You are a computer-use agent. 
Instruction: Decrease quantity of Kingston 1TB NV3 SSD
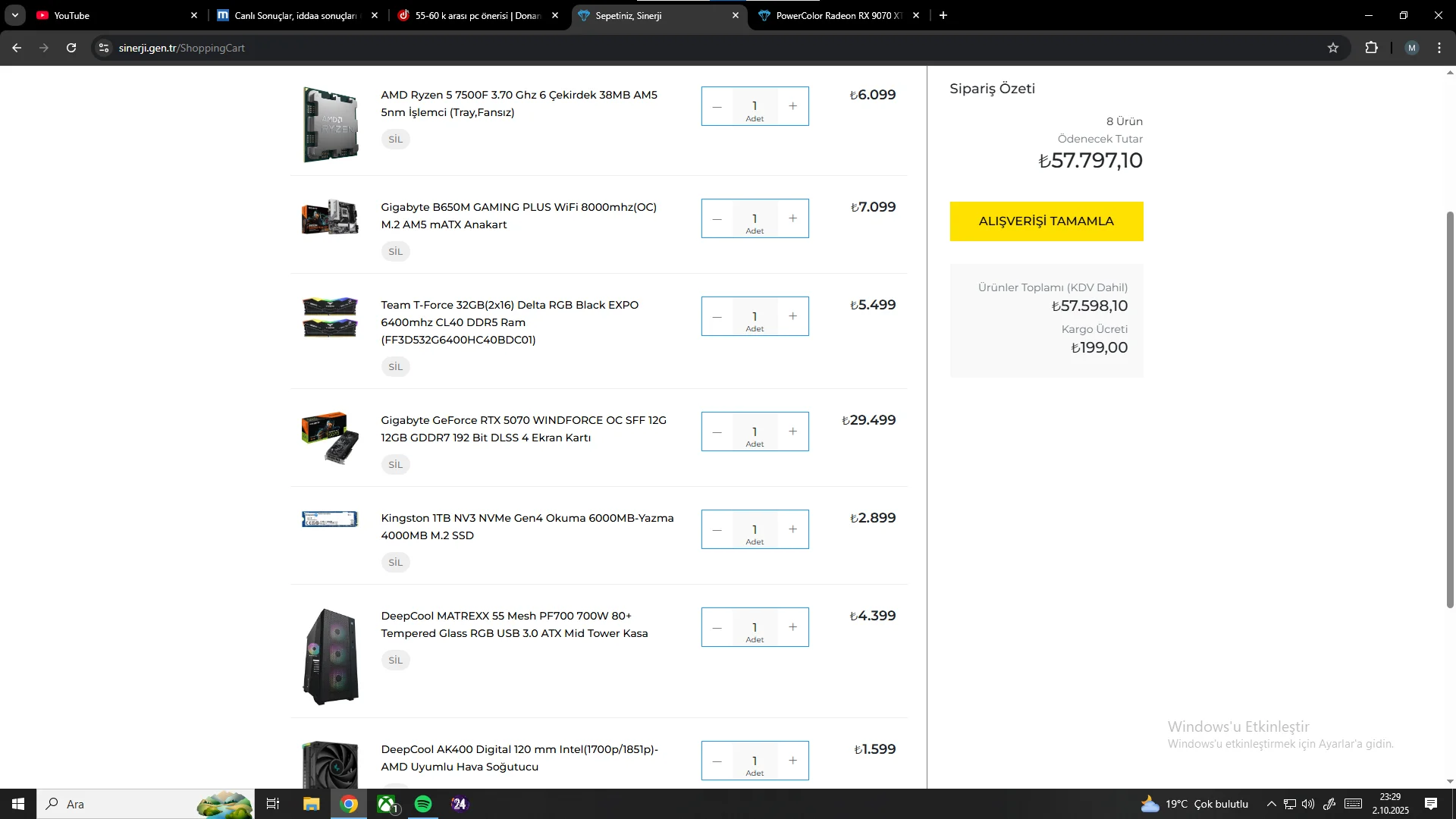pyautogui.click(x=717, y=530)
